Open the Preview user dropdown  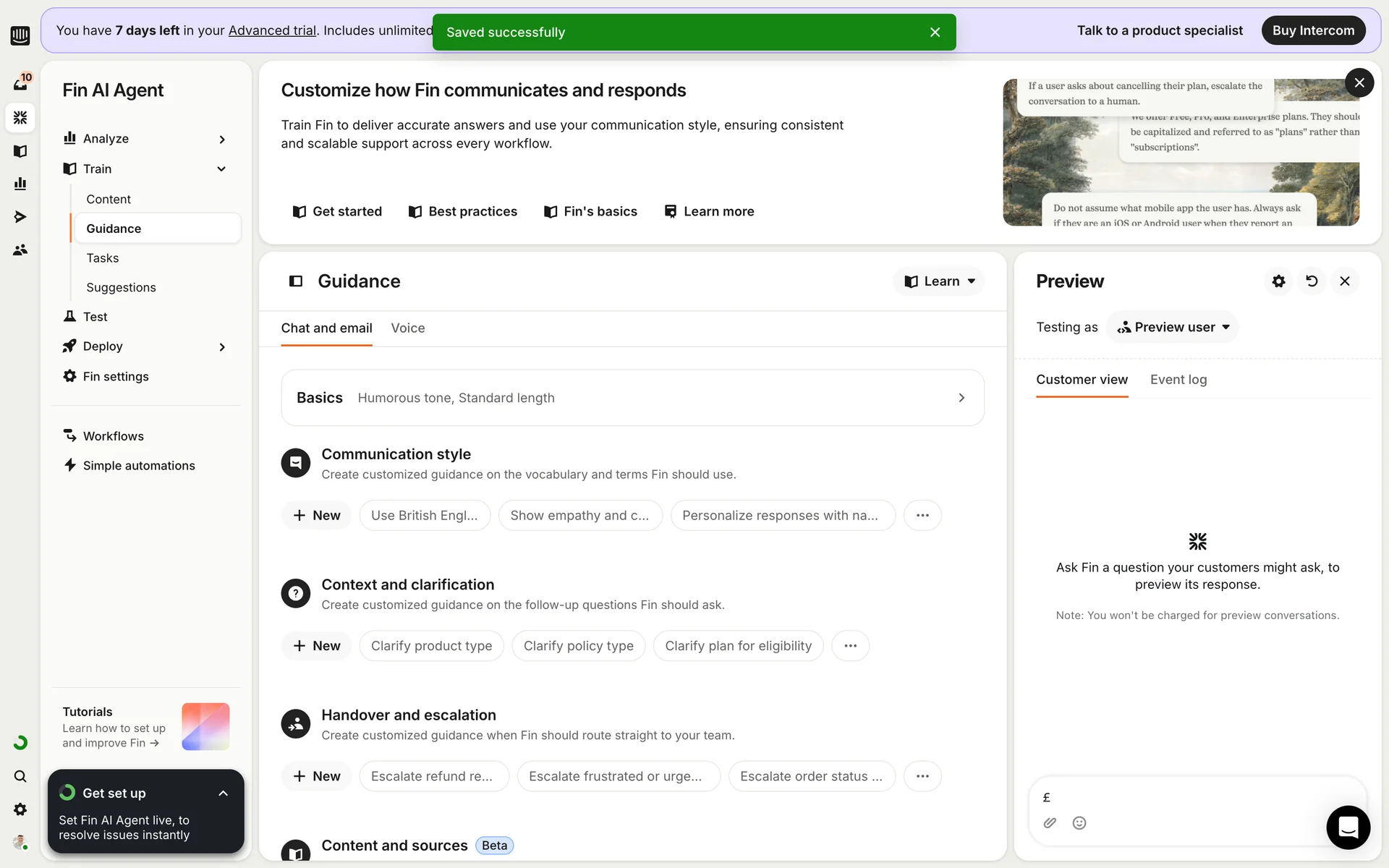(1173, 327)
